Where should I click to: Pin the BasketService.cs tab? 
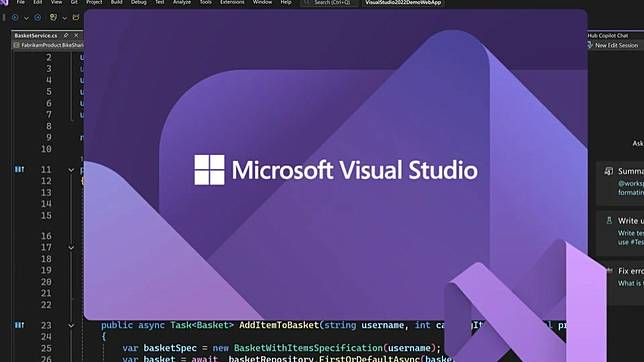click(66, 35)
